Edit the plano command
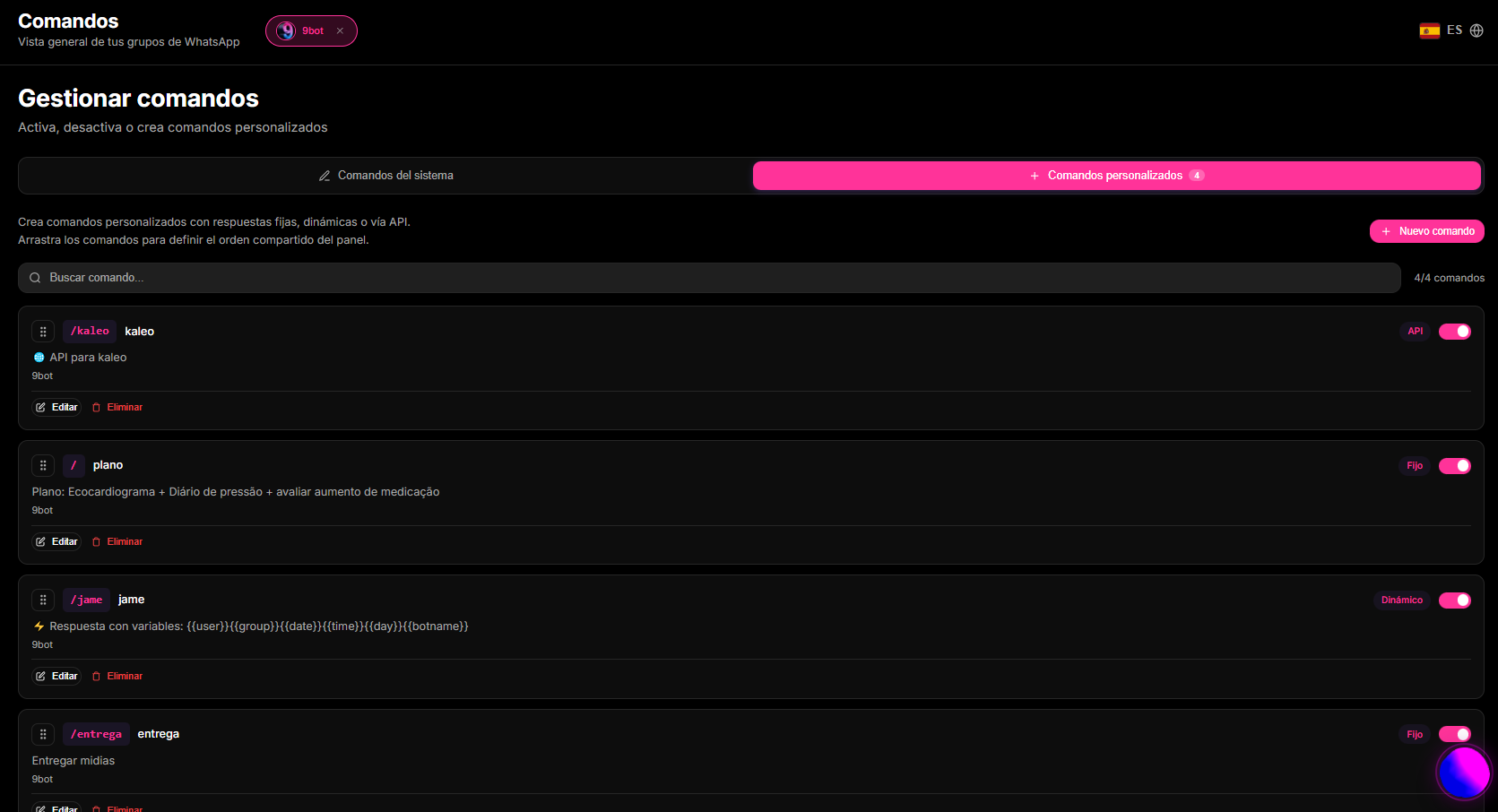The width and height of the screenshot is (1498, 812). 56,541
